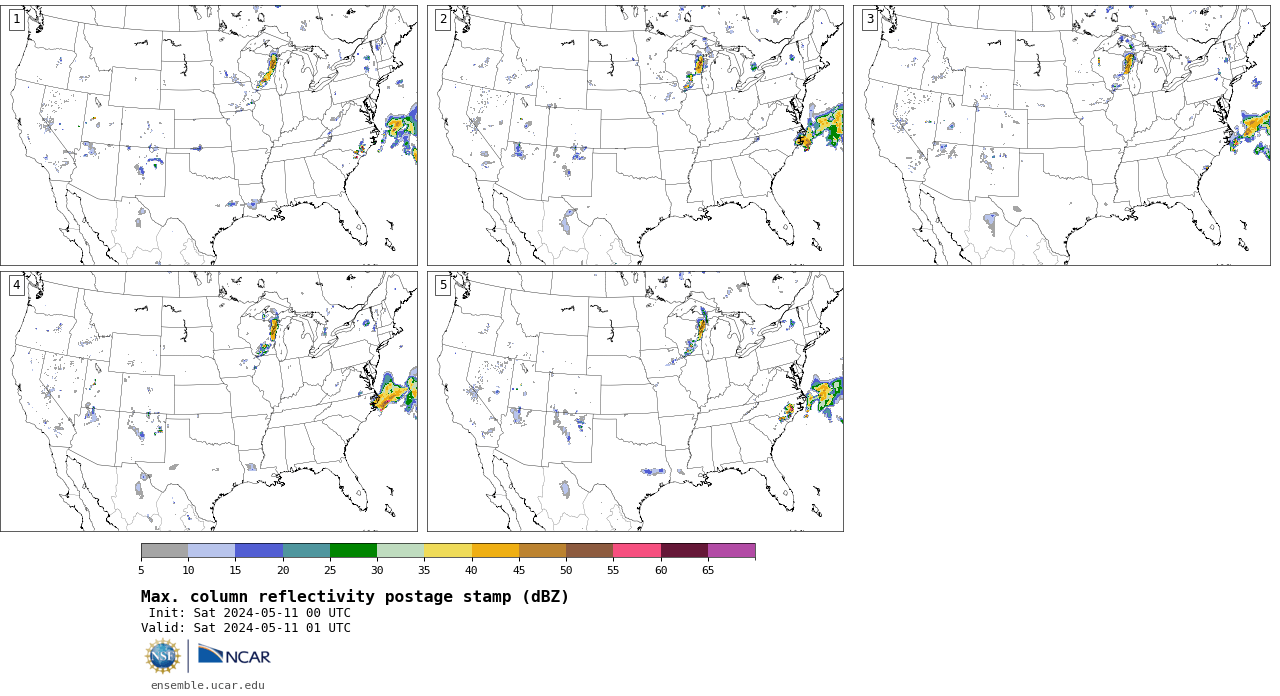Image resolution: width=1280 pixels, height=696 pixels.
Task: Click the number label '3' on third map
Action: (870, 20)
